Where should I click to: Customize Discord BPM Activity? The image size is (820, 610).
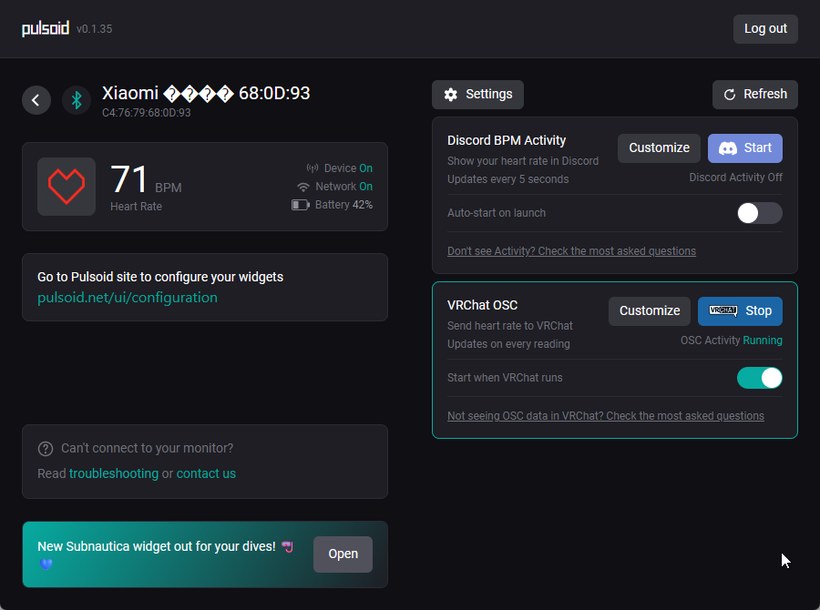pyautogui.click(x=659, y=148)
